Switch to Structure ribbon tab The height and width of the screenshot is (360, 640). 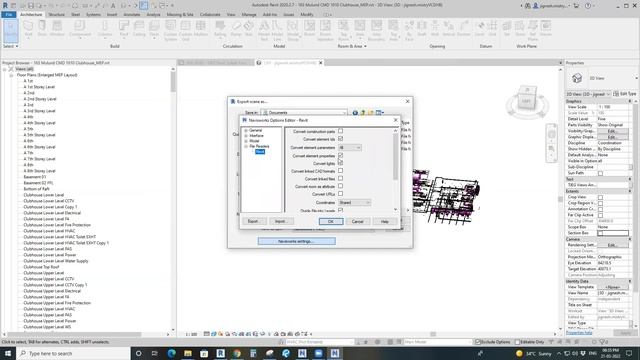pos(56,14)
